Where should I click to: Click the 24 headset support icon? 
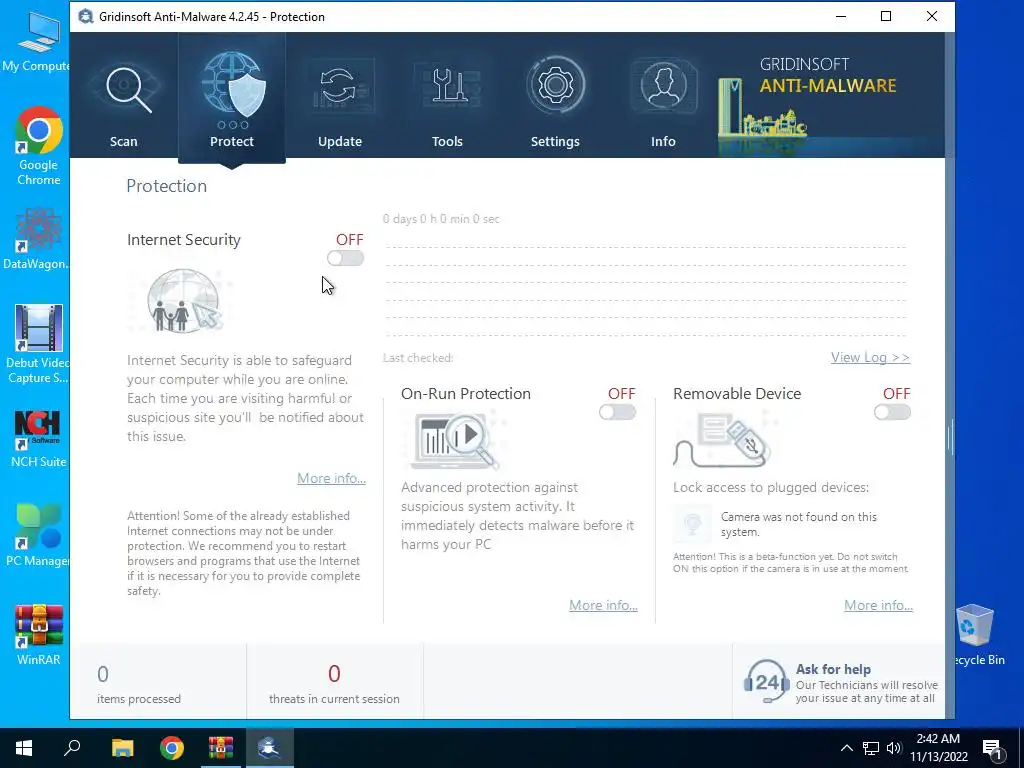[766, 681]
